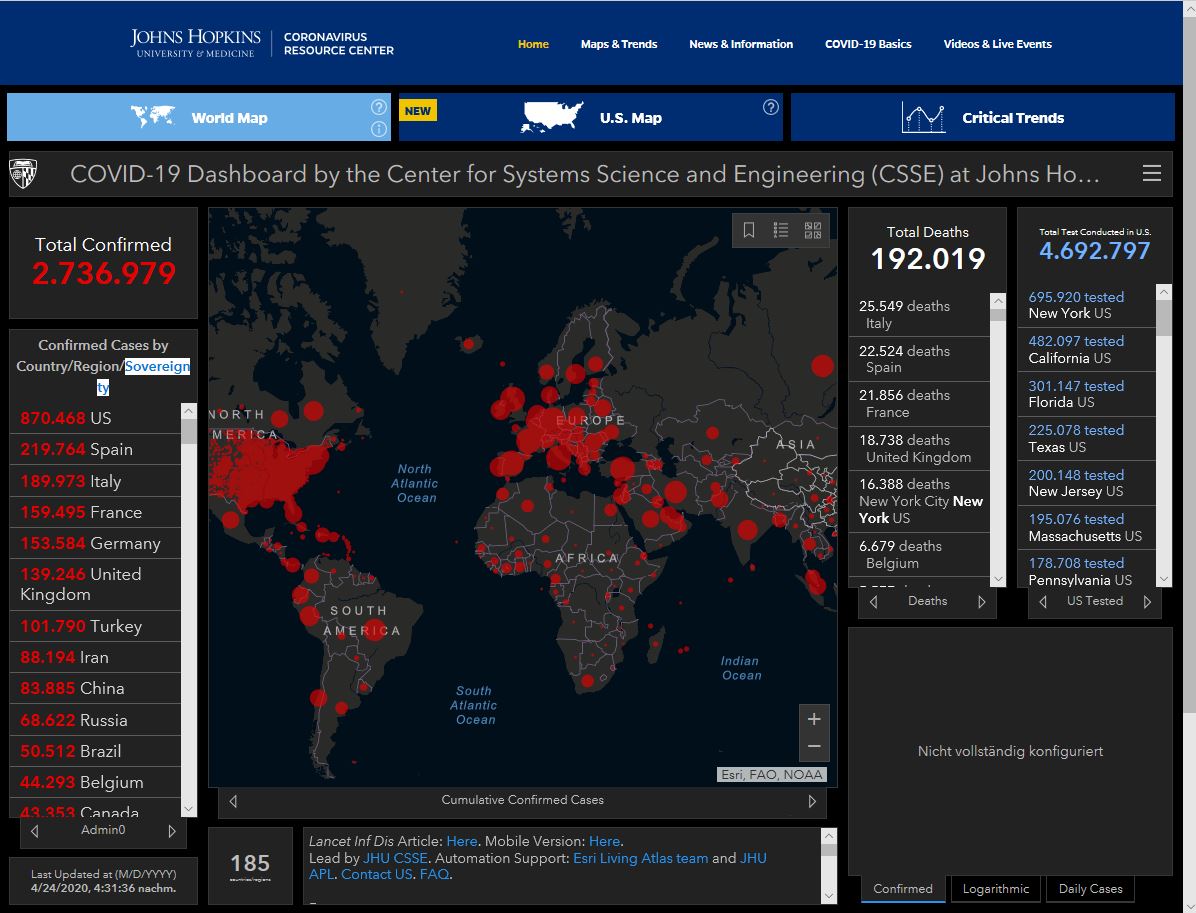This screenshot has width=1196, height=913.
Task: Select Turkey in confirmed cases list
Action: point(95,626)
